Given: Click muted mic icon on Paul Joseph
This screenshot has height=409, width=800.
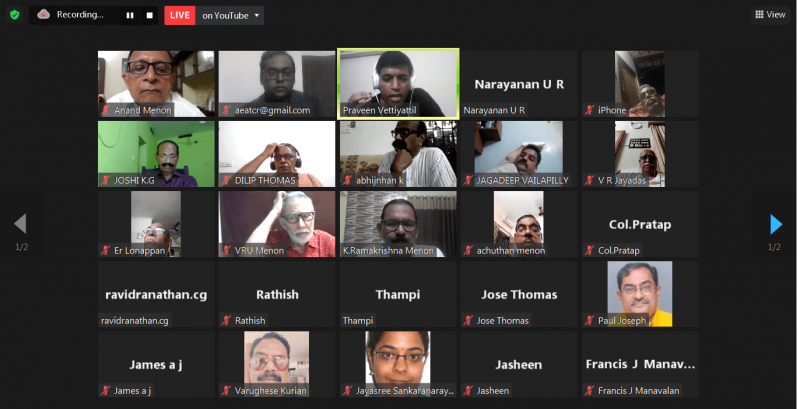Looking at the screenshot, I should click(589, 320).
